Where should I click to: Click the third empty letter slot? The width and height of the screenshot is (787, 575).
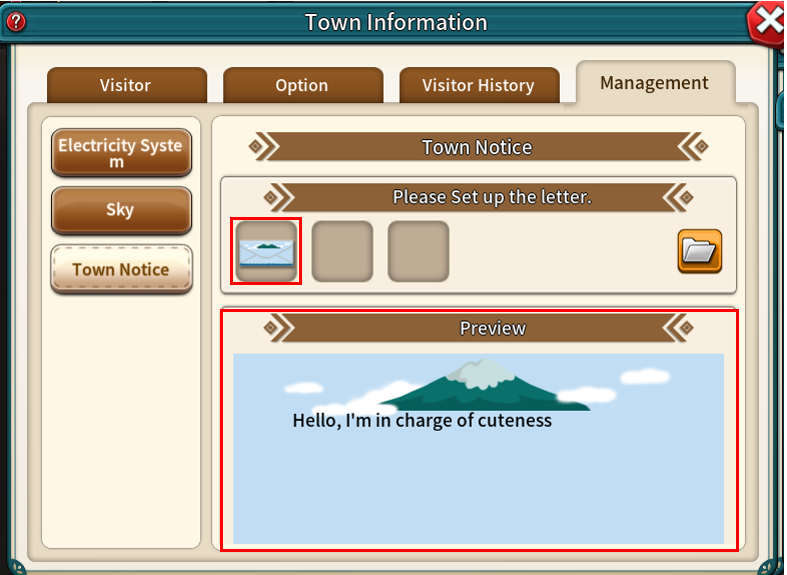(418, 251)
